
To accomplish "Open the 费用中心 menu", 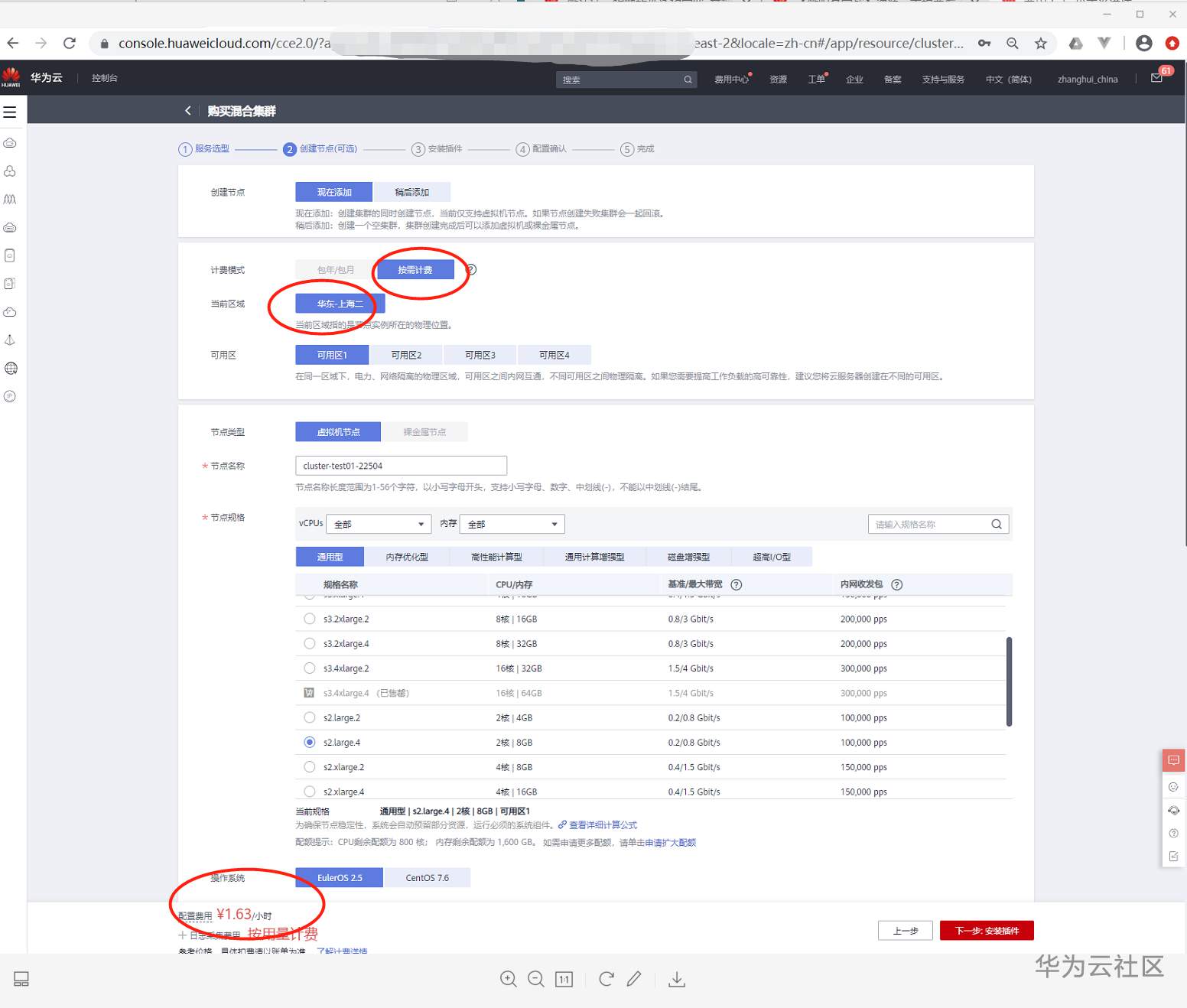I will [732, 80].
